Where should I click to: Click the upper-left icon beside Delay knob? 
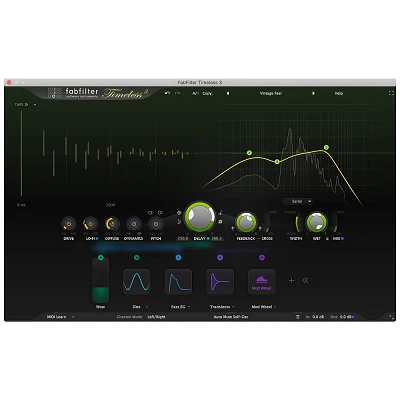[x=179, y=212]
